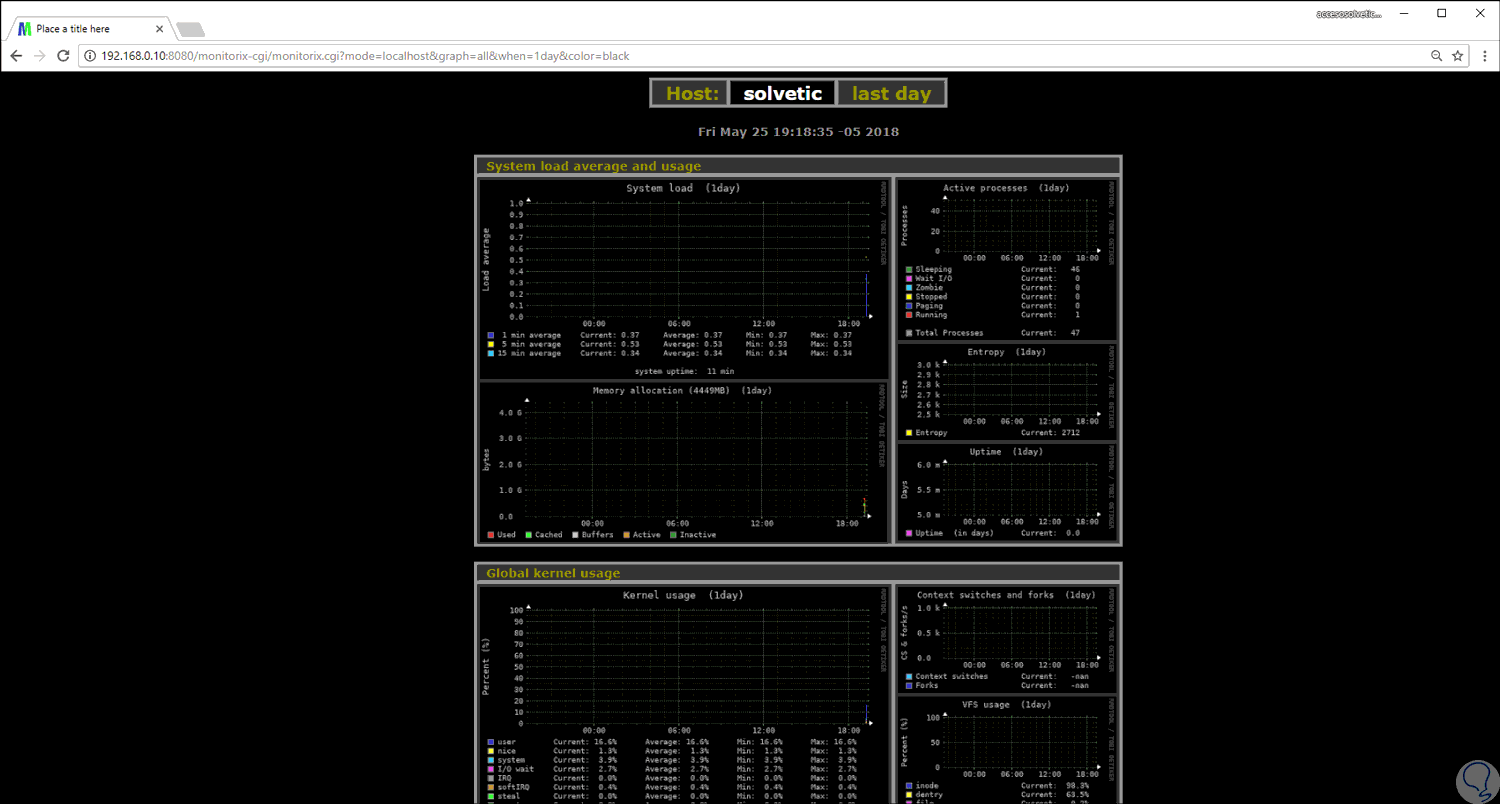1500x804 pixels.
Task: Click the 'Host:' label in header
Action: click(692, 93)
